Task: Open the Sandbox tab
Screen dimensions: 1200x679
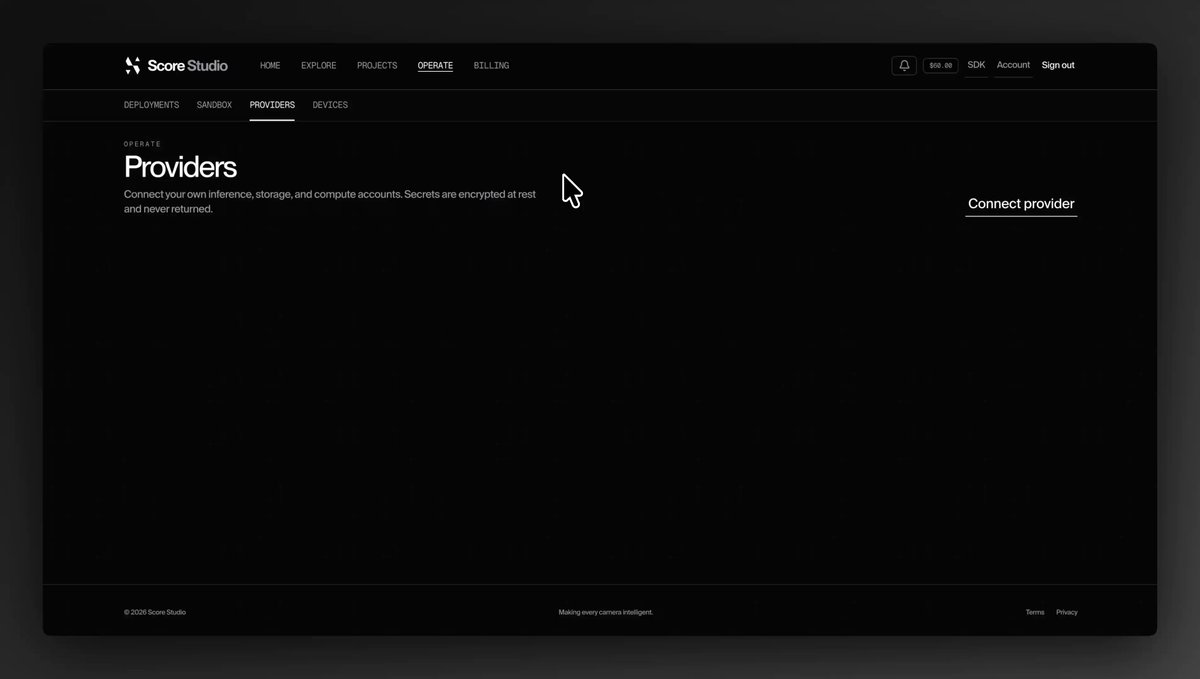Action: point(214,105)
